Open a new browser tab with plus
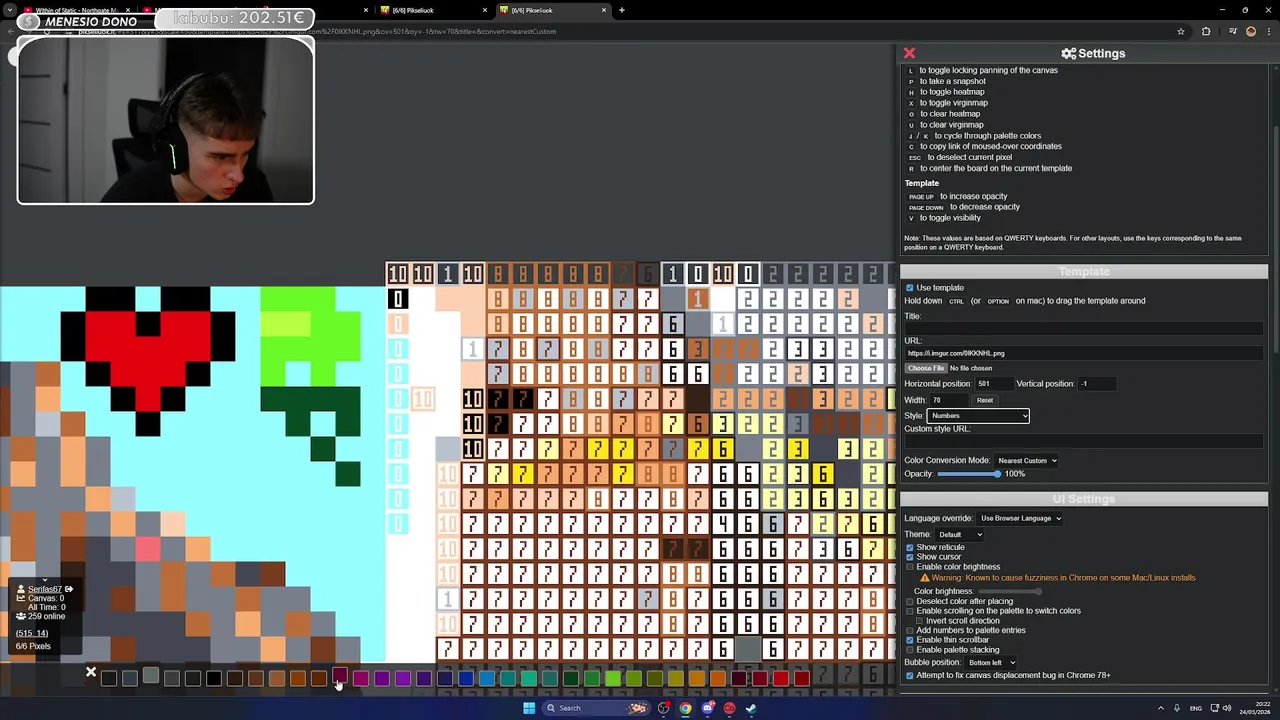 coord(622,10)
